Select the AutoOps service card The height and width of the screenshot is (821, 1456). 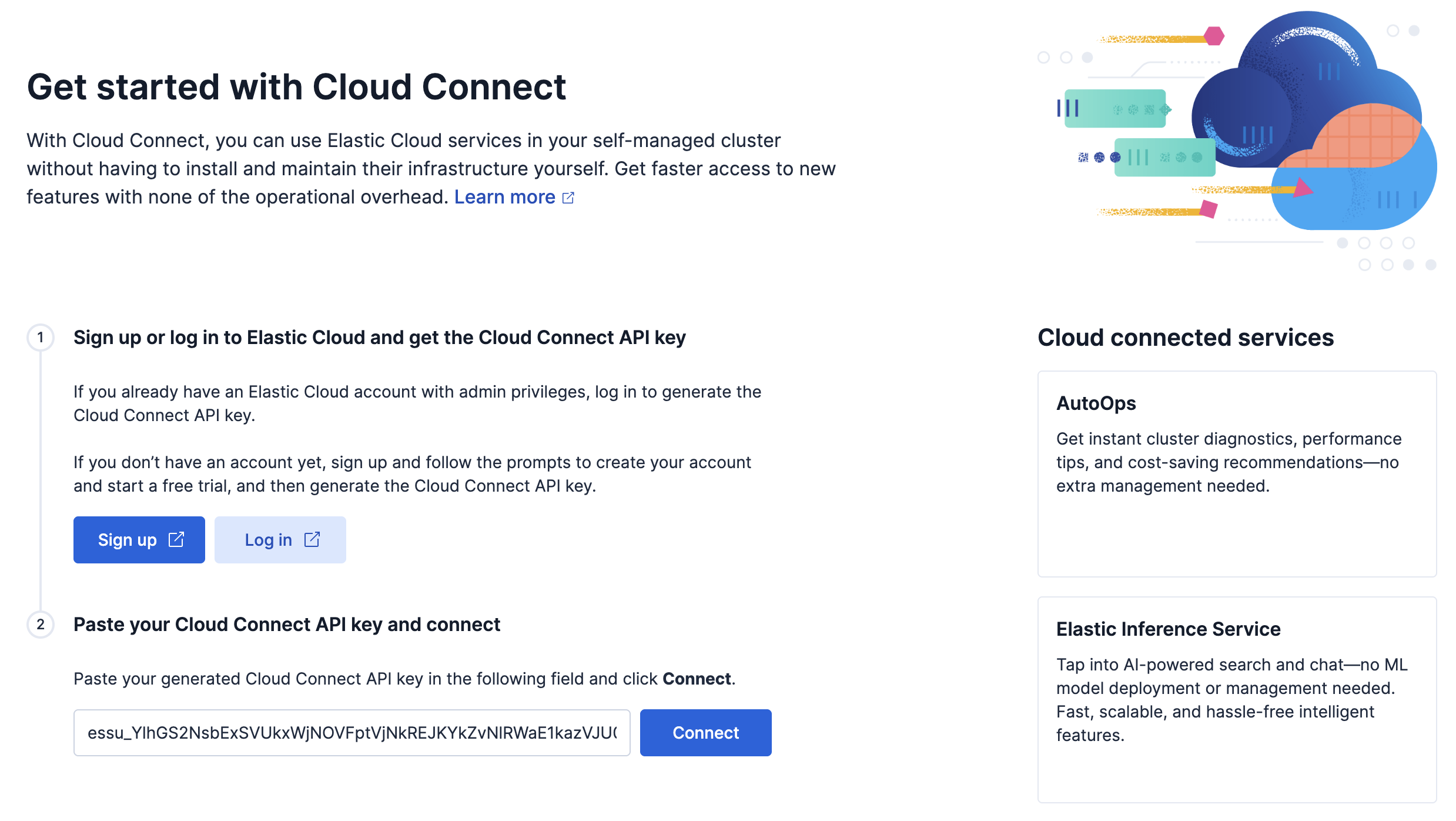pyautogui.click(x=1237, y=474)
